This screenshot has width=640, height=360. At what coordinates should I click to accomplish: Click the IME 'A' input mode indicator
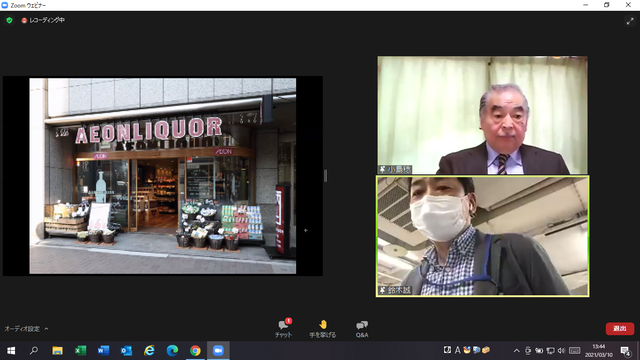pyautogui.click(x=458, y=350)
